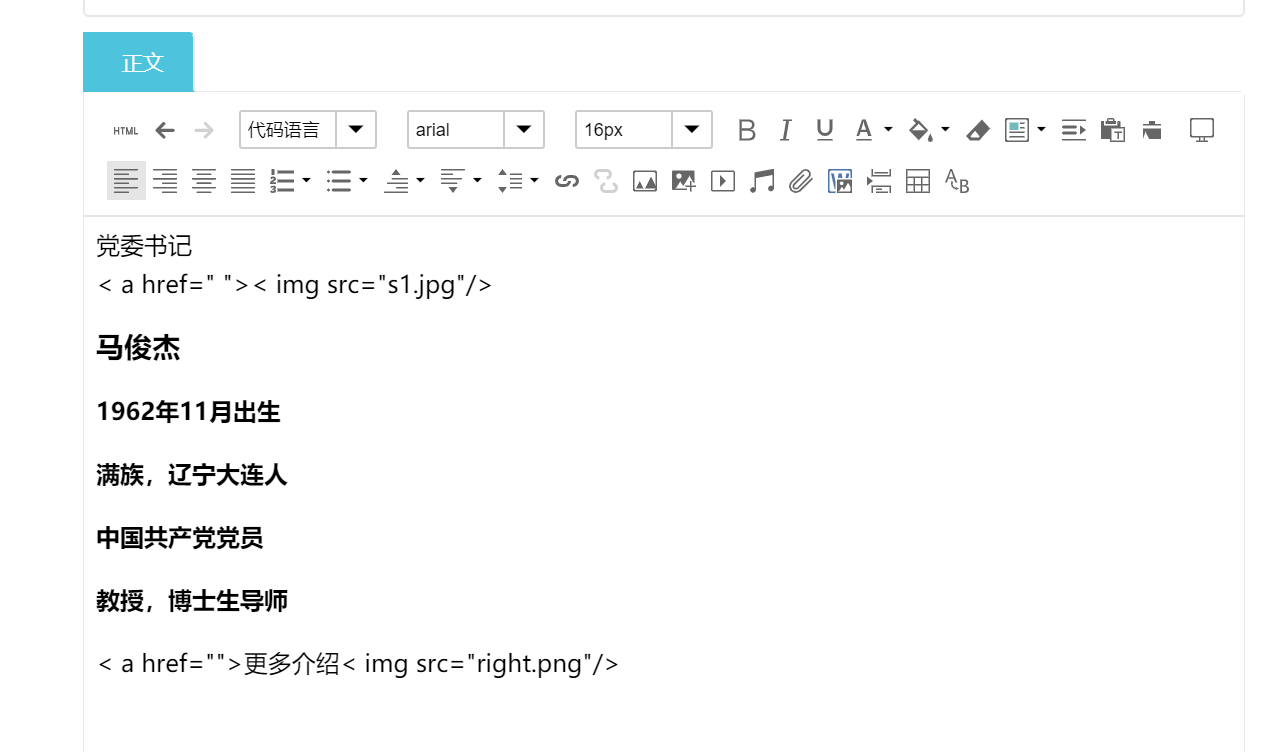Toggle underline formatting
The height and width of the screenshot is (752, 1261).
(x=824, y=130)
